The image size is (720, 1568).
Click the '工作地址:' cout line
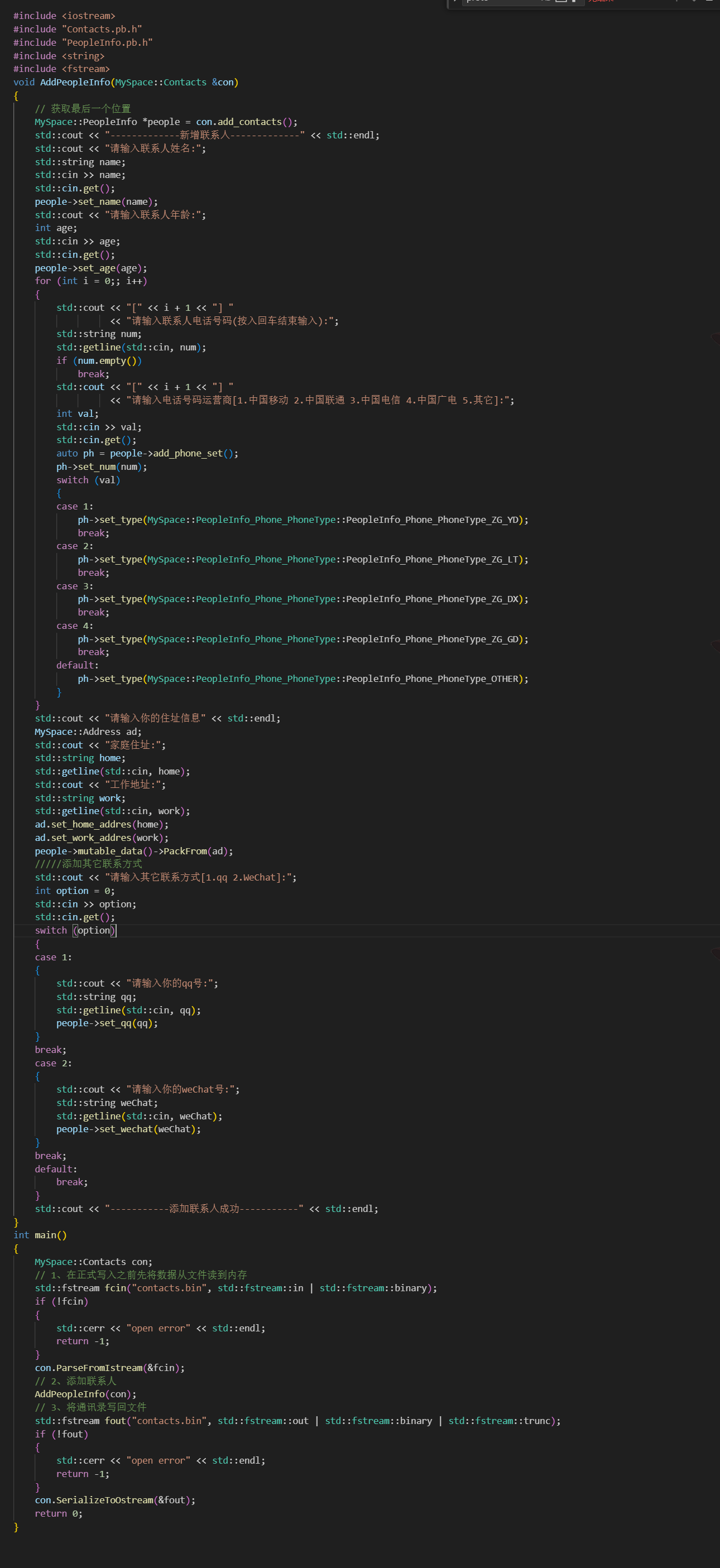coord(100,785)
